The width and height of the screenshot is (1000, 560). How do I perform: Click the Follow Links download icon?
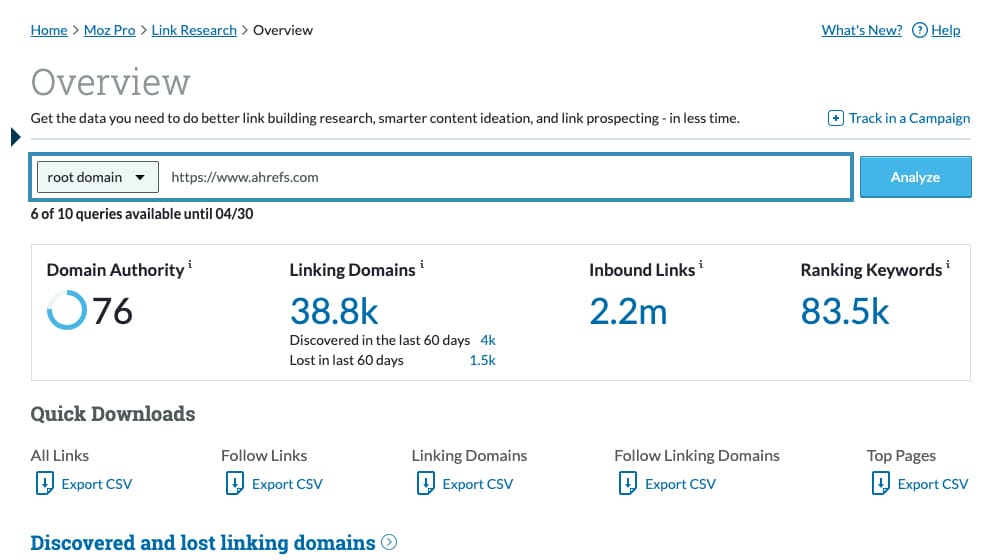click(x=235, y=483)
